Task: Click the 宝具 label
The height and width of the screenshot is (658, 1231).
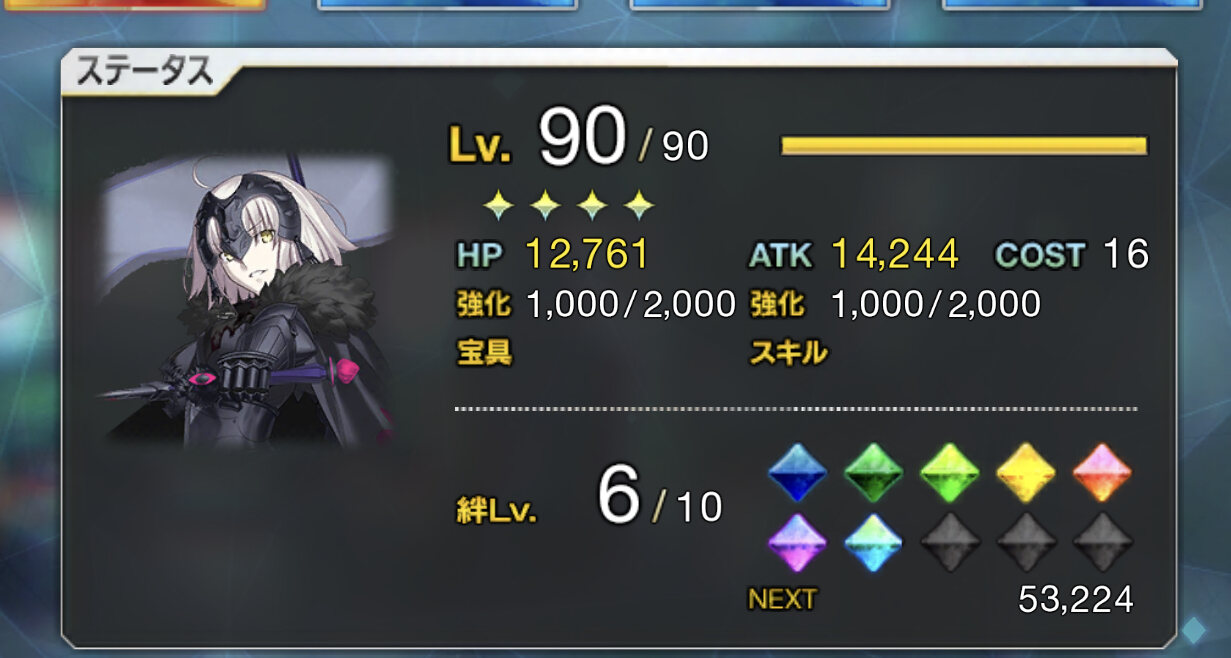Action: point(485,352)
